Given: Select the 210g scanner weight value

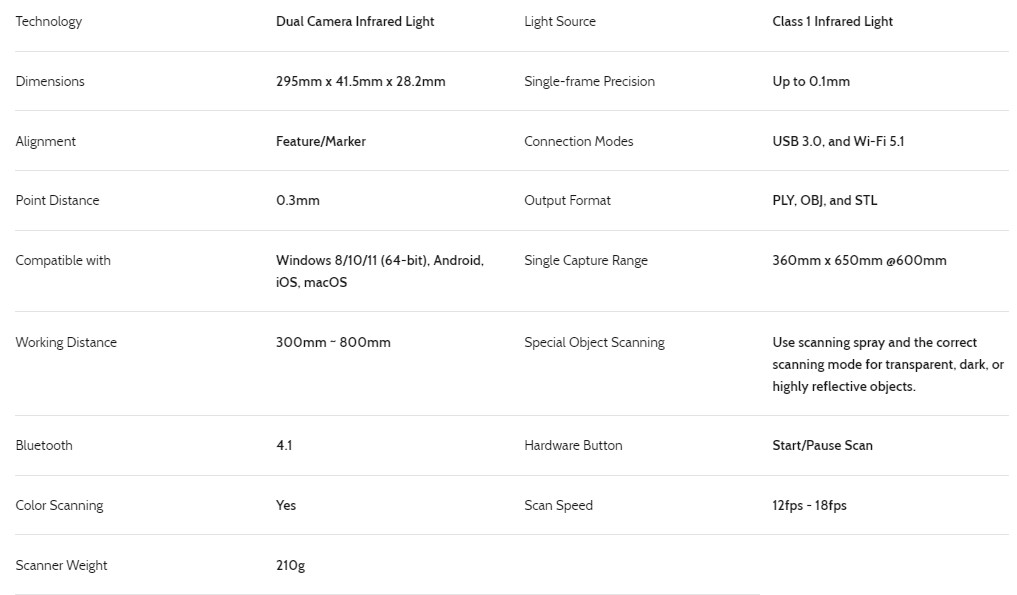Looking at the screenshot, I should tap(290, 565).
